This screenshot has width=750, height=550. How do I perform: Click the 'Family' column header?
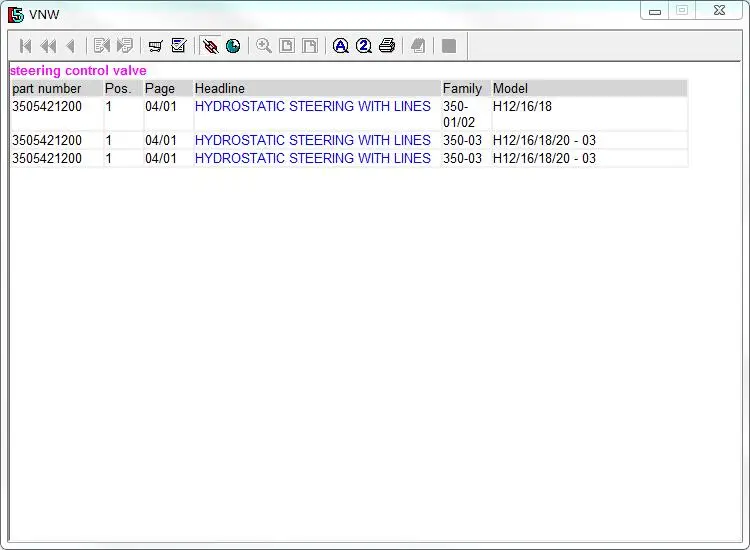466,88
